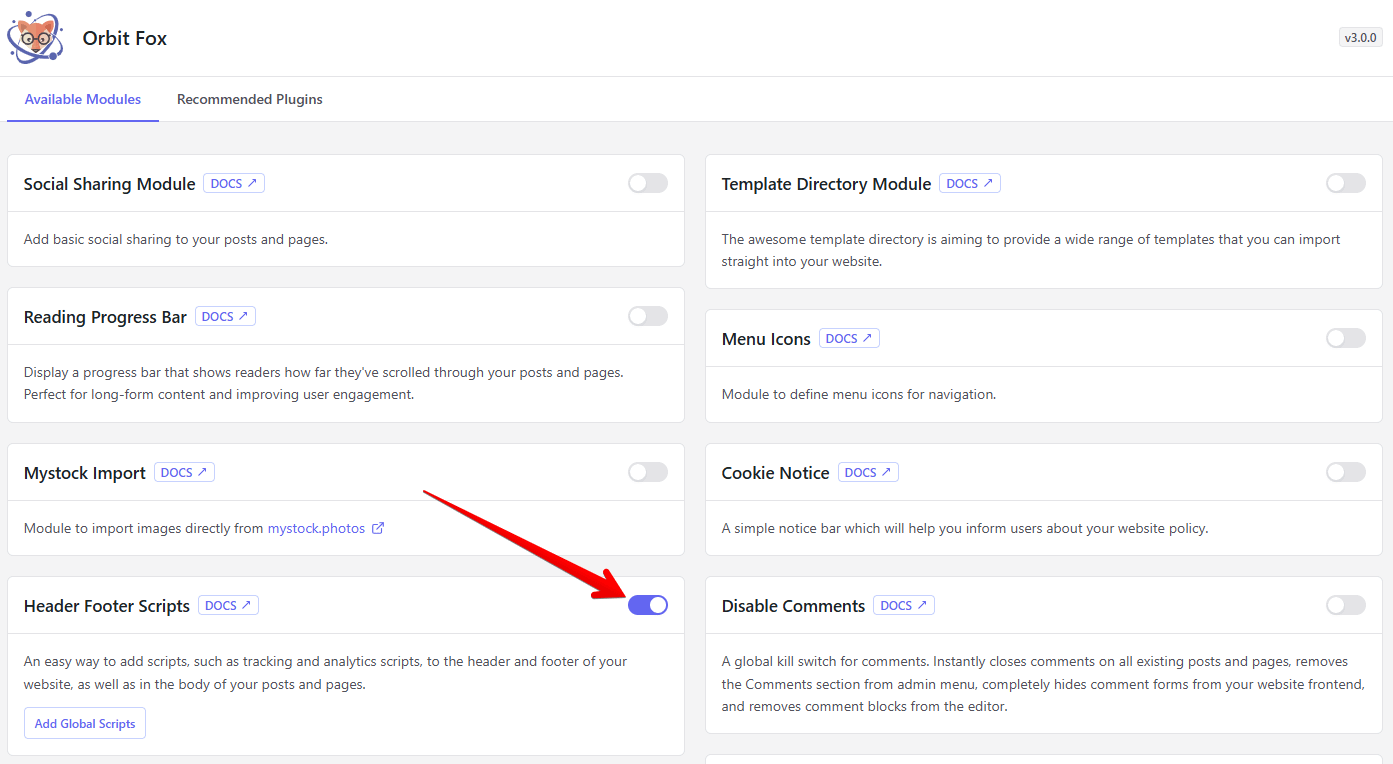This screenshot has height=764, width=1393.
Task: Enable the Social Sharing Module toggle
Action: (647, 183)
